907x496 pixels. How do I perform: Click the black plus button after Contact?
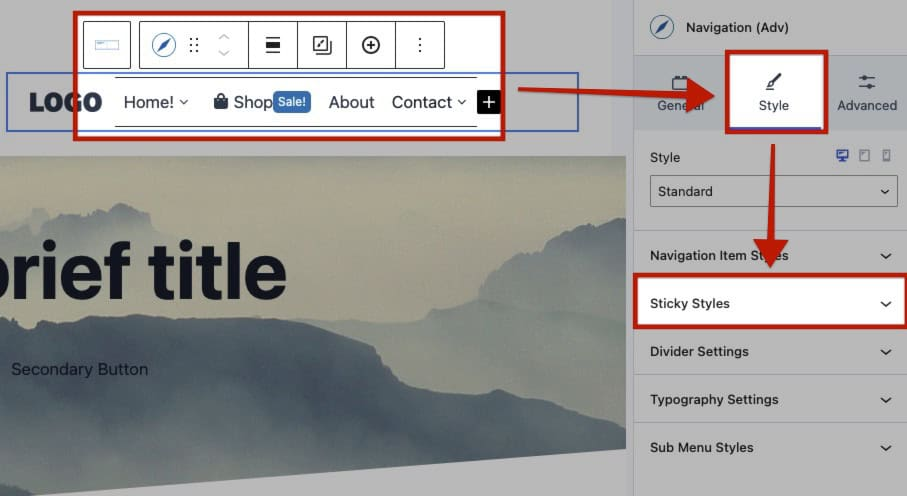488,102
